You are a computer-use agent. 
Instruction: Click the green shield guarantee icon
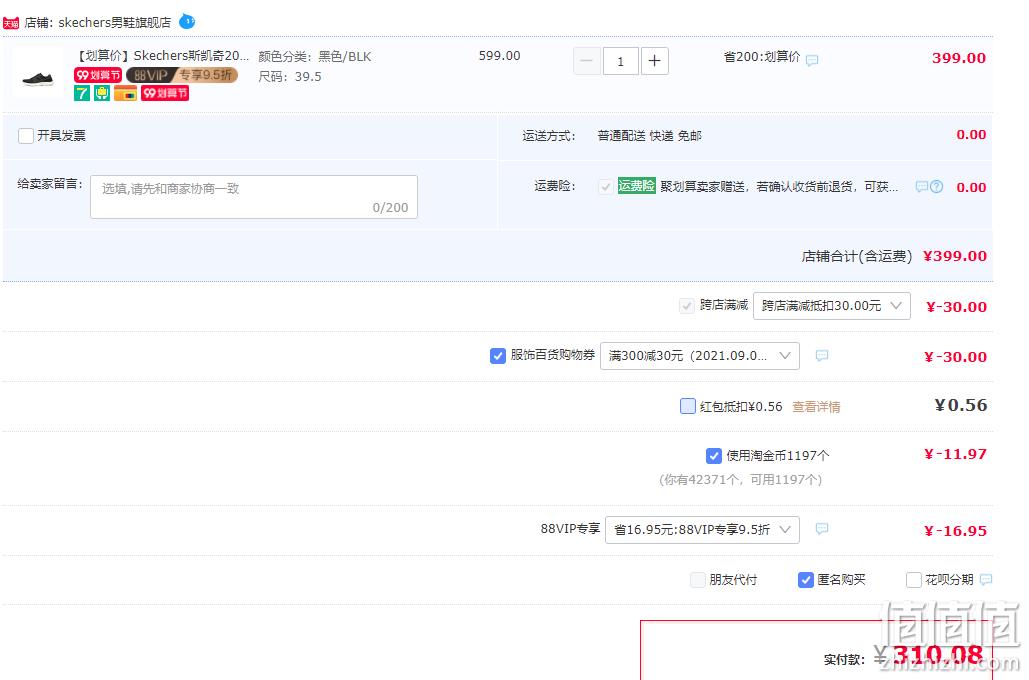[x=102, y=93]
